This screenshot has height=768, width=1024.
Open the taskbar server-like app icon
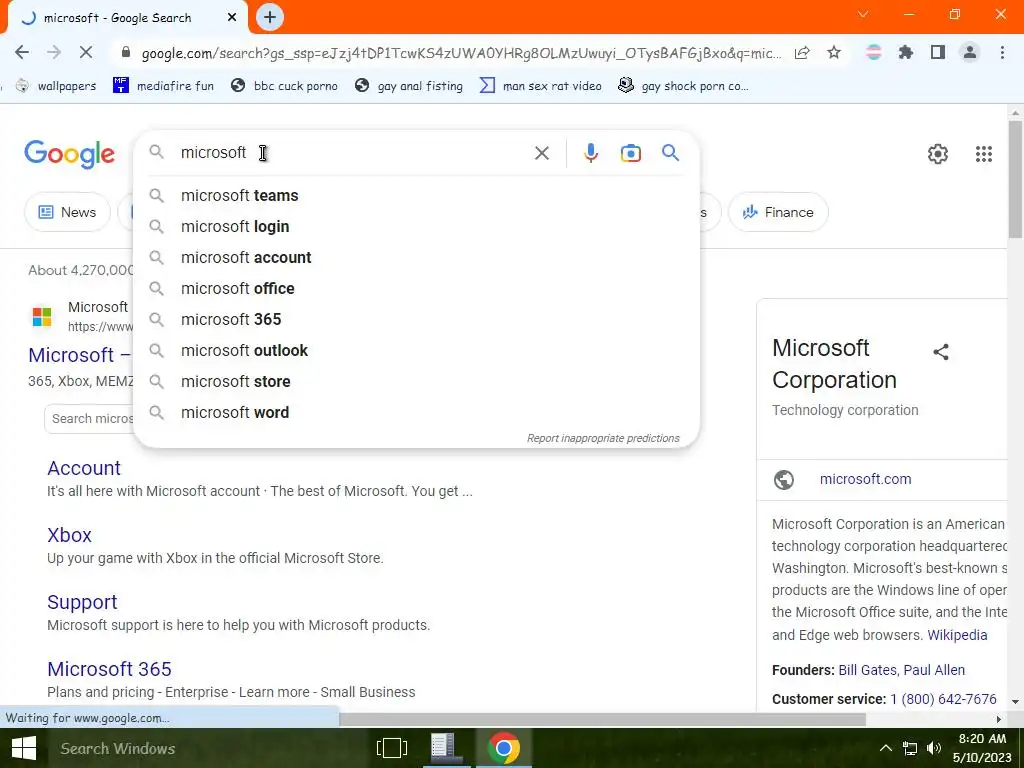click(x=444, y=747)
